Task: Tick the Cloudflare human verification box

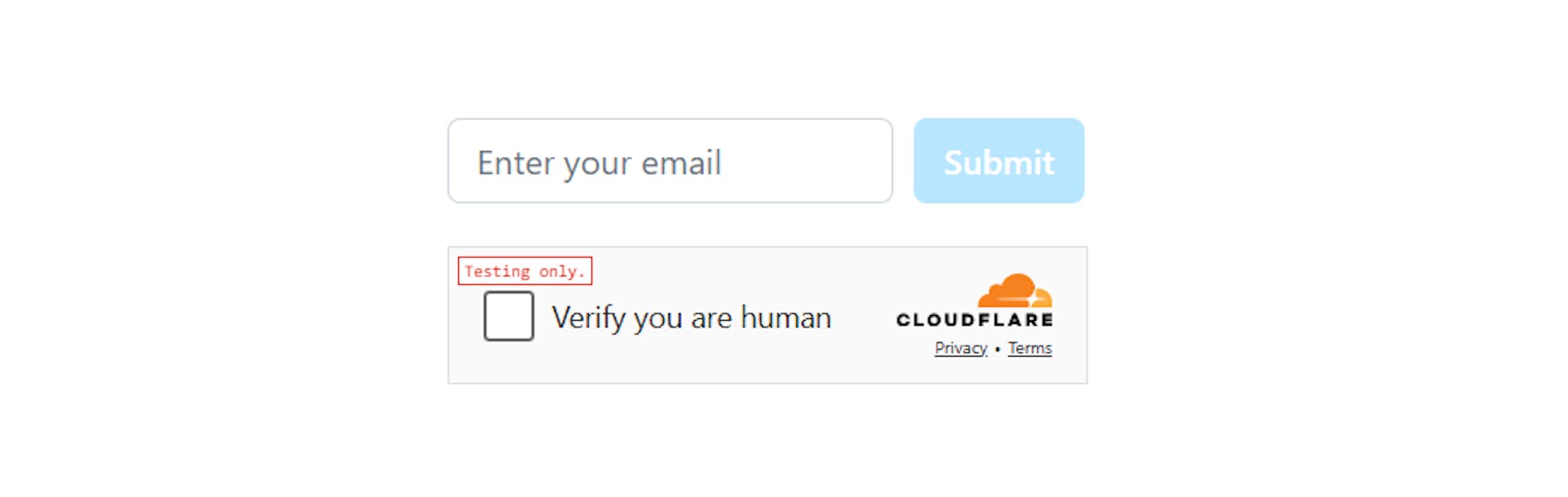Action: (x=508, y=316)
